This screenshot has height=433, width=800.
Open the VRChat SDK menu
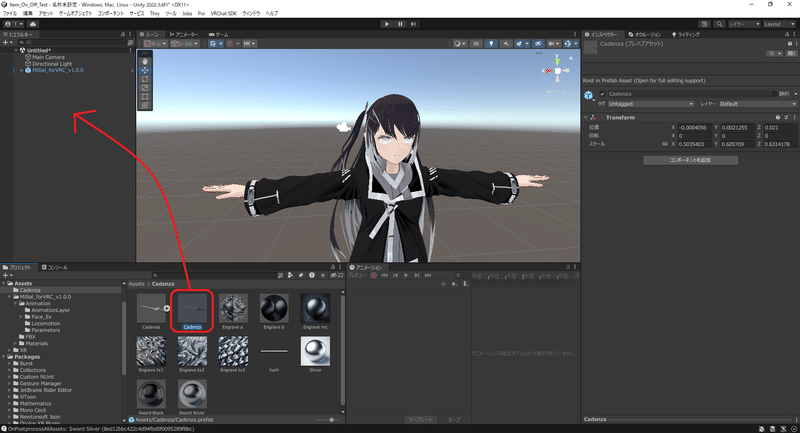(224, 13)
